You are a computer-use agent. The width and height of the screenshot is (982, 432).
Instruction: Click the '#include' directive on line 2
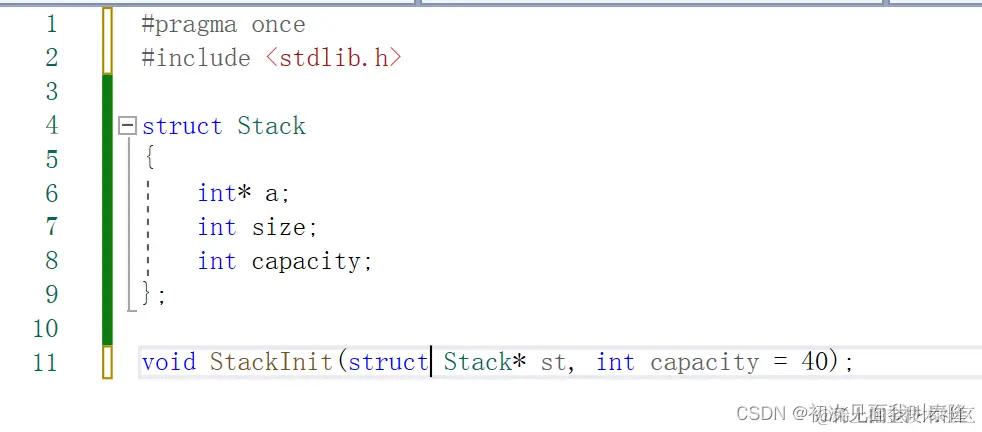[x=196, y=58]
